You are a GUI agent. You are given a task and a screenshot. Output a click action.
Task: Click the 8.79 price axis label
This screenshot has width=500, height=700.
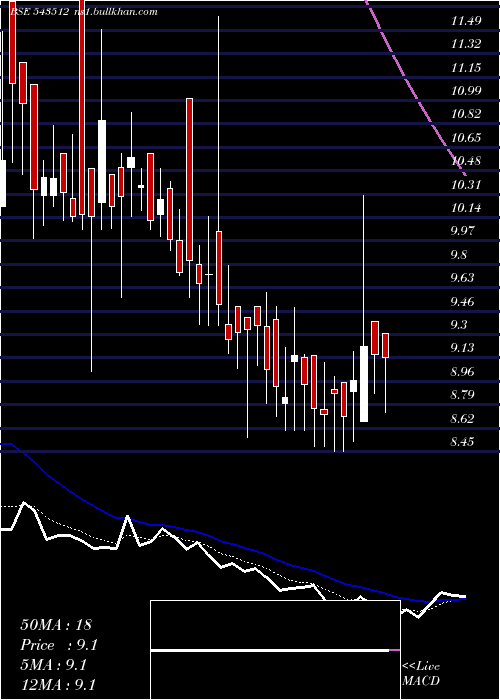tap(463, 395)
